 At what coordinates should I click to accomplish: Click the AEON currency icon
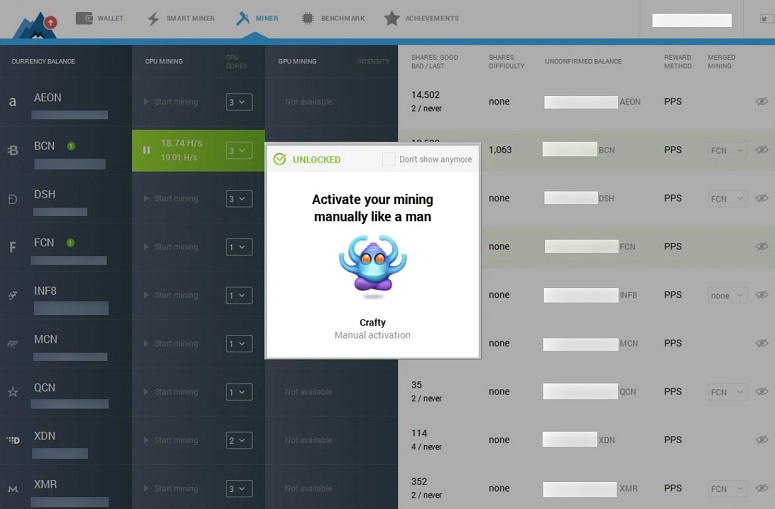click(13, 102)
